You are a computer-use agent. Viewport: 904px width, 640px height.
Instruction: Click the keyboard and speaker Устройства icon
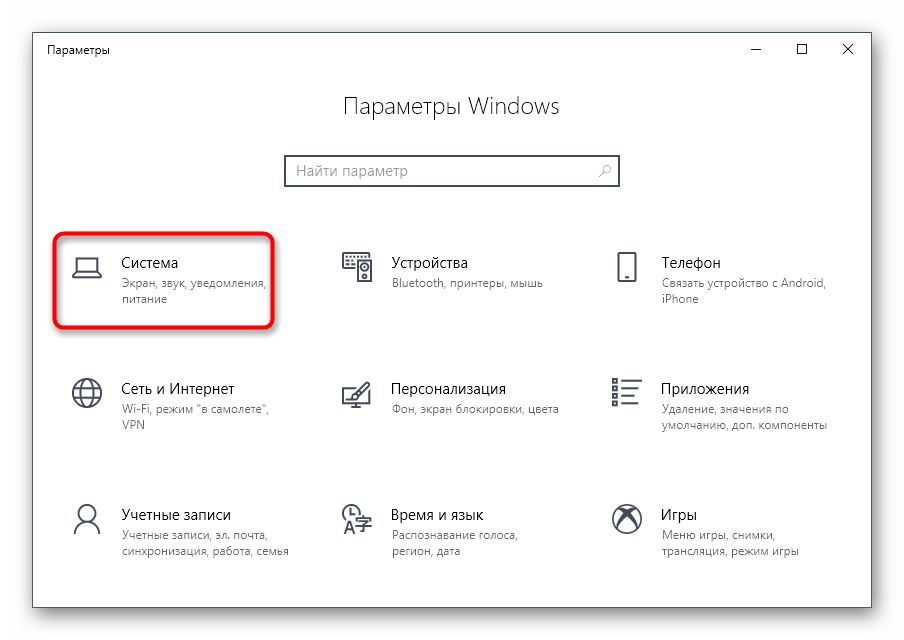[x=357, y=267]
